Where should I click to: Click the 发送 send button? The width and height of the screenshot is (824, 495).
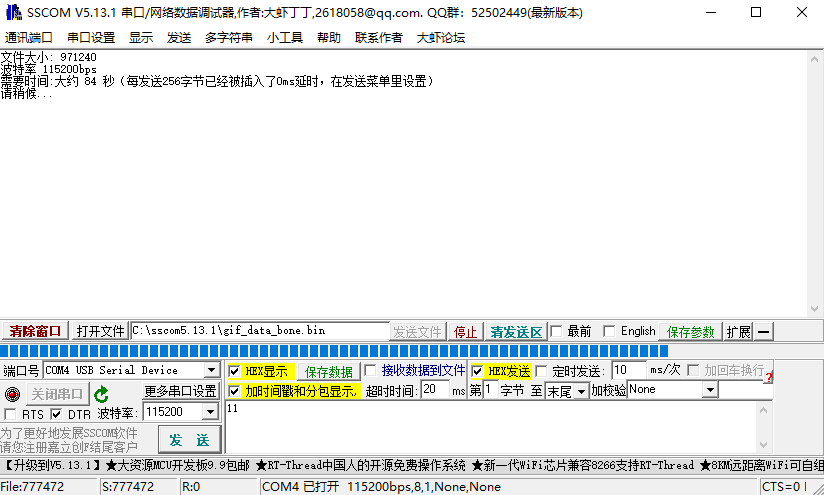tap(189, 440)
